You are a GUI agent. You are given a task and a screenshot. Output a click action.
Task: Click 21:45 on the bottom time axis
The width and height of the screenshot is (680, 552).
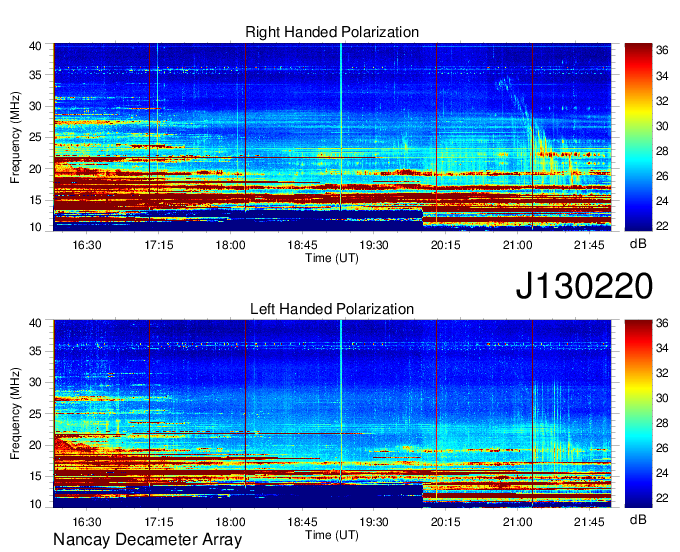click(589, 522)
